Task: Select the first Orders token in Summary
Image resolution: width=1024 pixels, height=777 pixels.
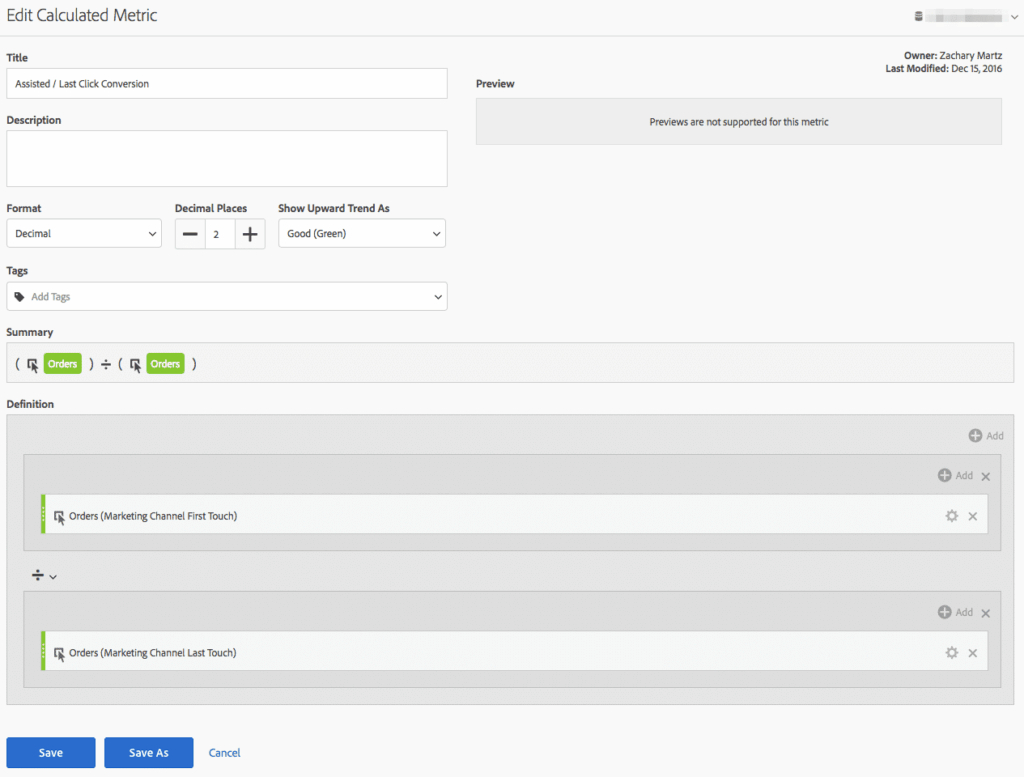Action: point(62,363)
